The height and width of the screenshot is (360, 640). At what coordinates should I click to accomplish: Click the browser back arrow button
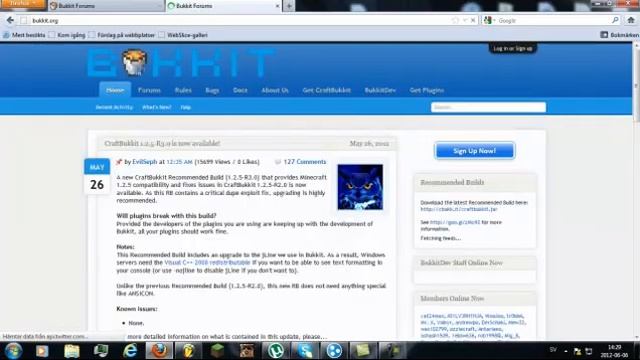[x=10, y=20]
